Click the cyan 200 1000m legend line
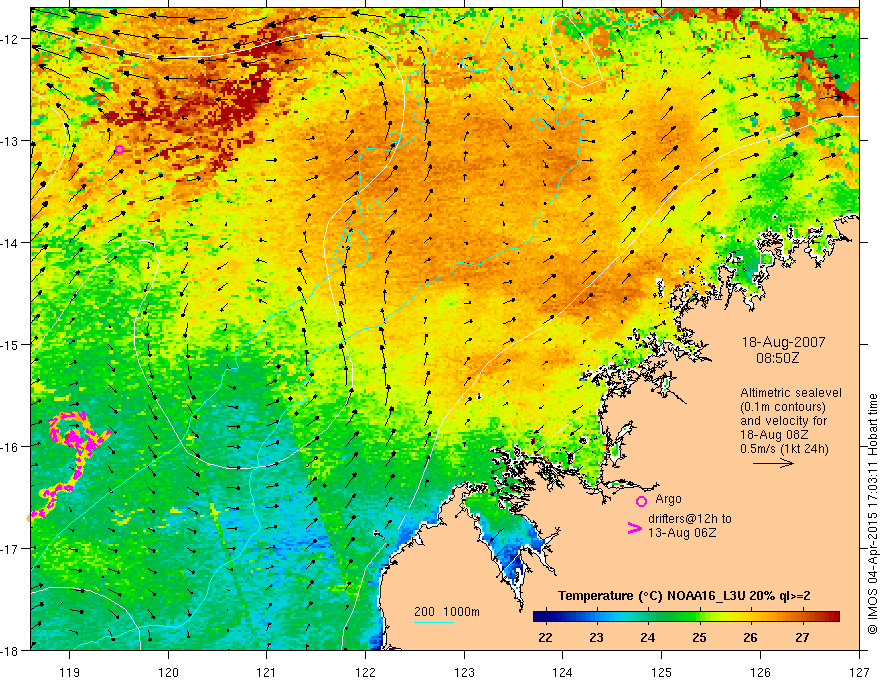880x680 pixels. tap(434, 622)
